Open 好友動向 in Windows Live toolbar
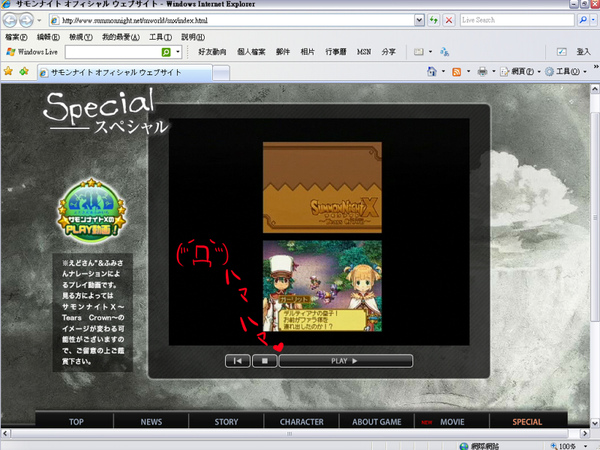This screenshot has height=450, width=600. pyautogui.click(x=212, y=52)
